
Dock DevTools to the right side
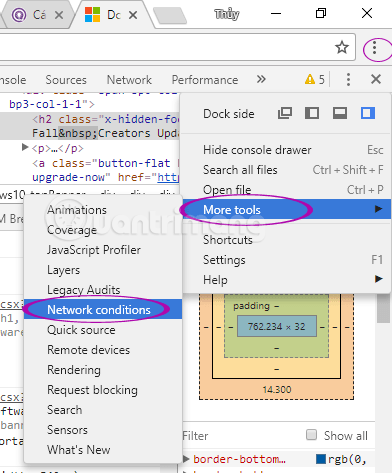pos(368,113)
